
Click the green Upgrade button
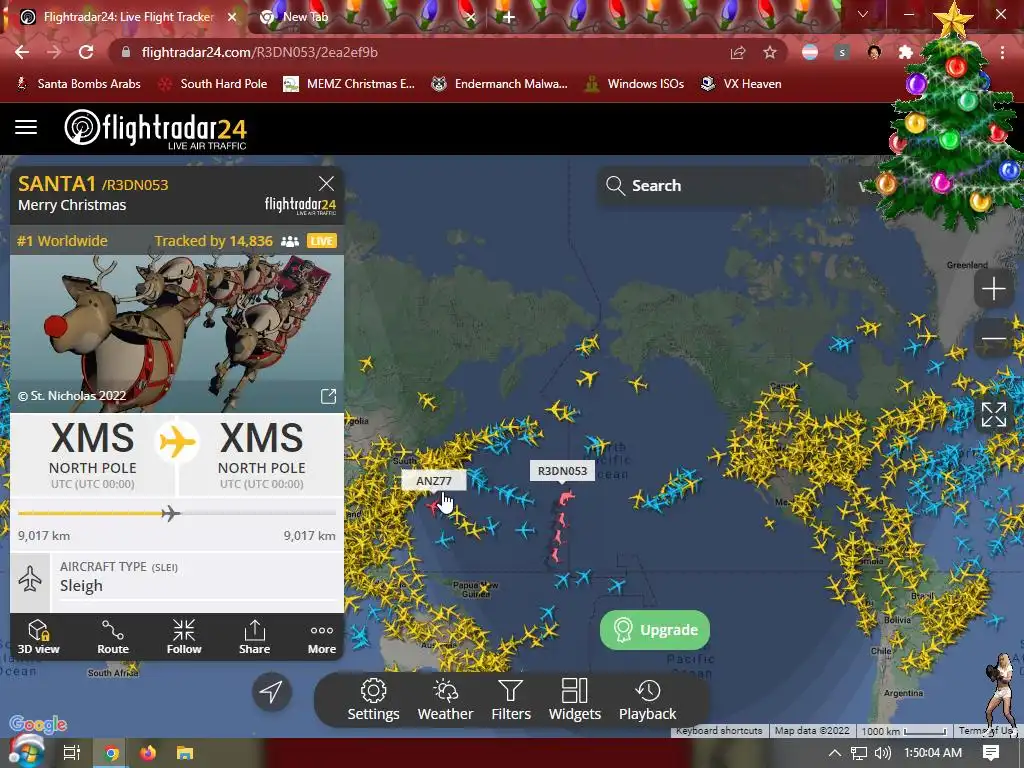(654, 630)
